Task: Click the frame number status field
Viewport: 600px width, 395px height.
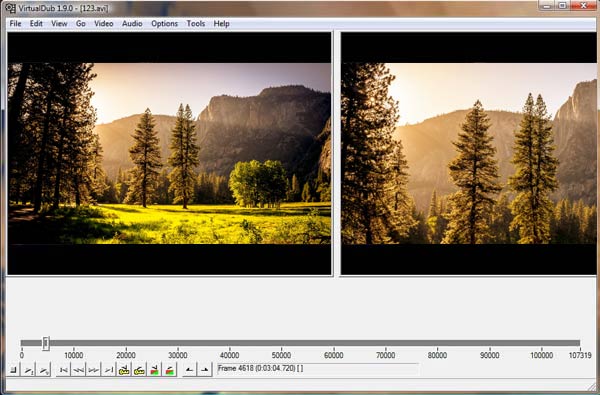Action: (318, 369)
